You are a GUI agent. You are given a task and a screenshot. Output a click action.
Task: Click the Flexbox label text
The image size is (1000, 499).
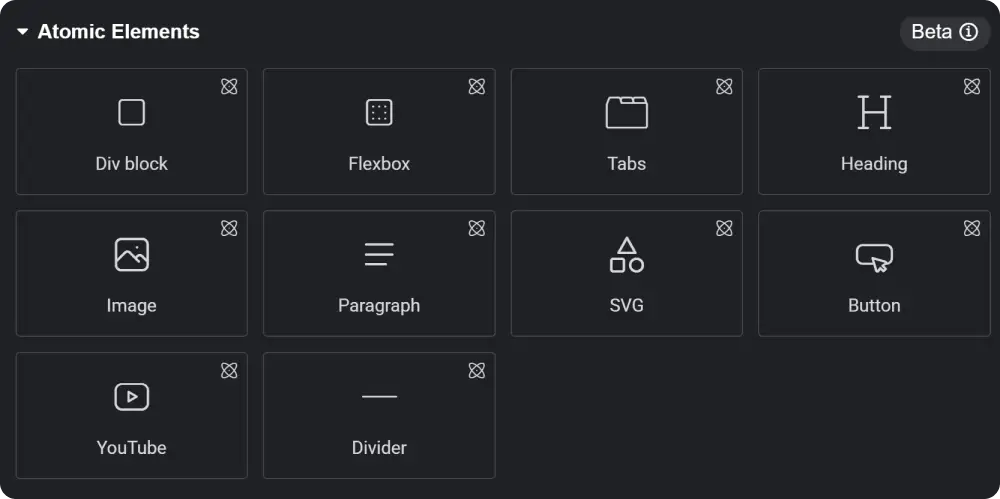point(379,164)
